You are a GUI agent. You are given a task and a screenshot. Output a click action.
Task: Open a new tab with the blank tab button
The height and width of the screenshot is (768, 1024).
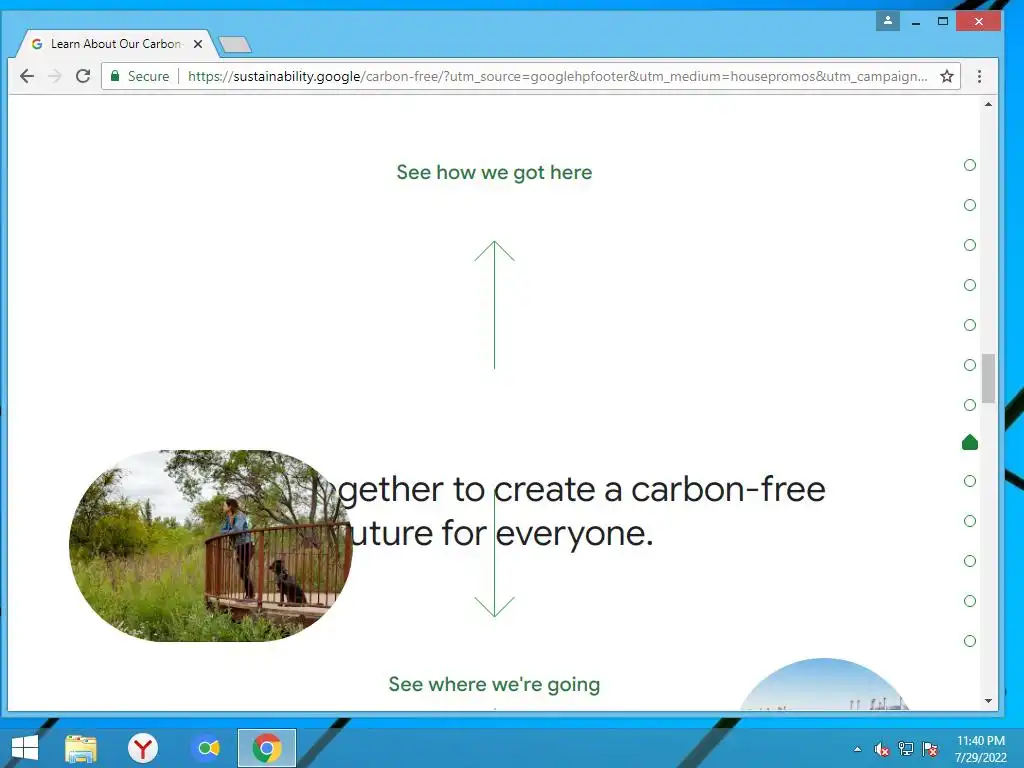pos(235,44)
